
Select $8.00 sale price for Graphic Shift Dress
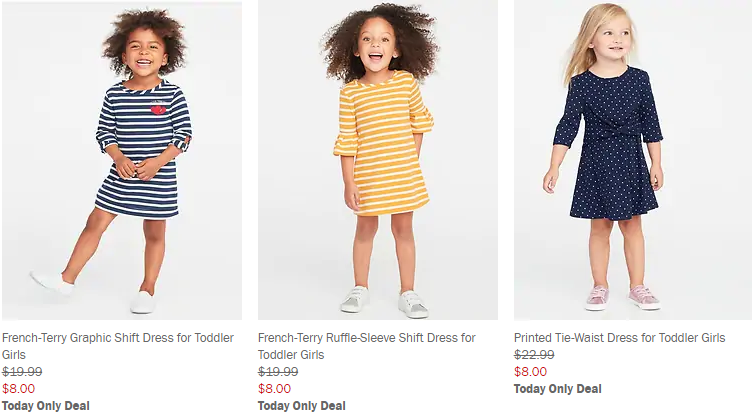pos(18,389)
